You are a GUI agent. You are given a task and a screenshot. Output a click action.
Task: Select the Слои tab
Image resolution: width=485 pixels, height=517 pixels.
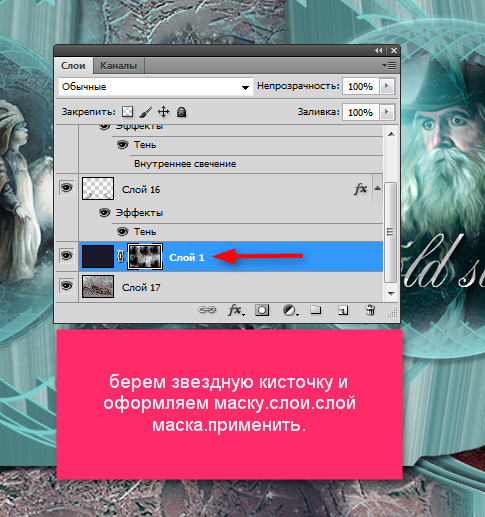pos(73,66)
